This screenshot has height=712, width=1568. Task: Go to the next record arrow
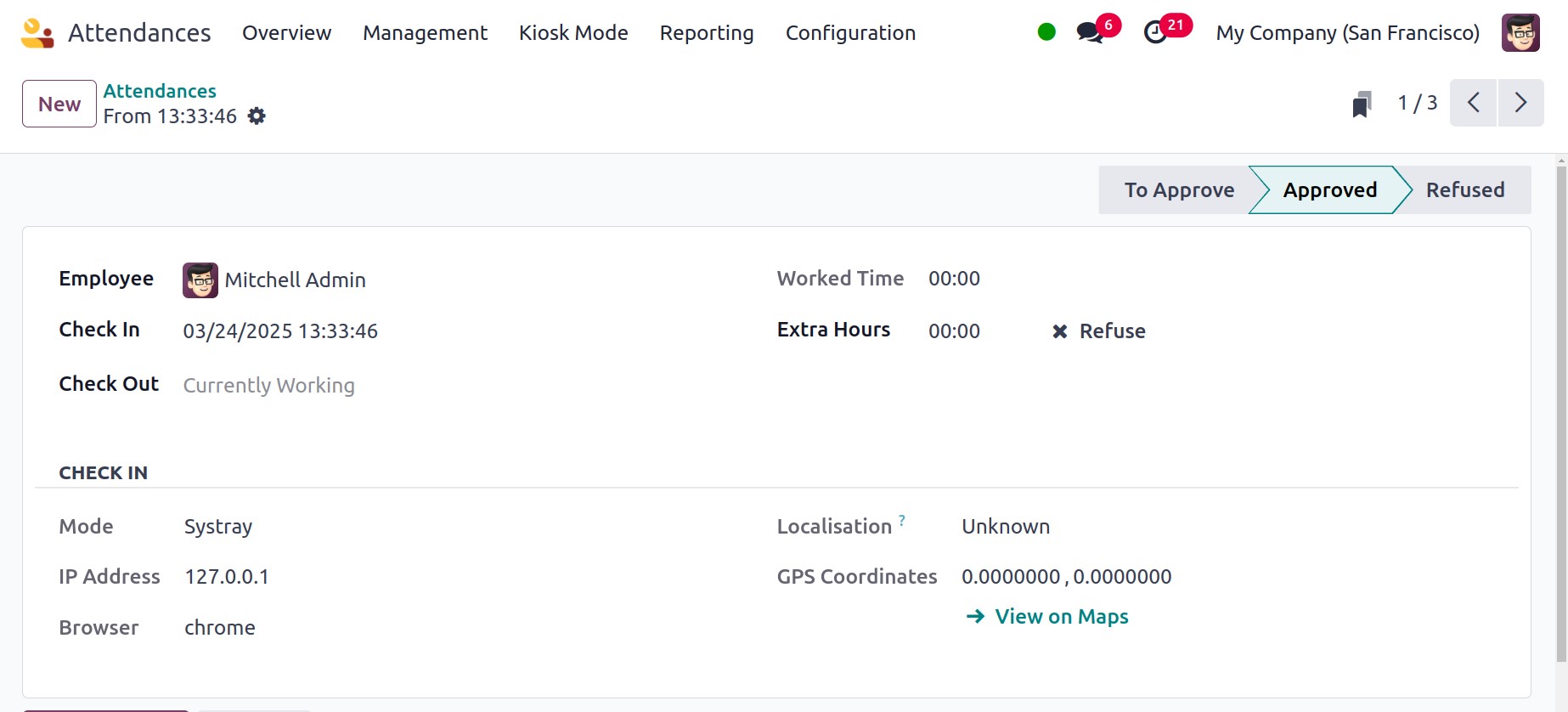(1520, 103)
